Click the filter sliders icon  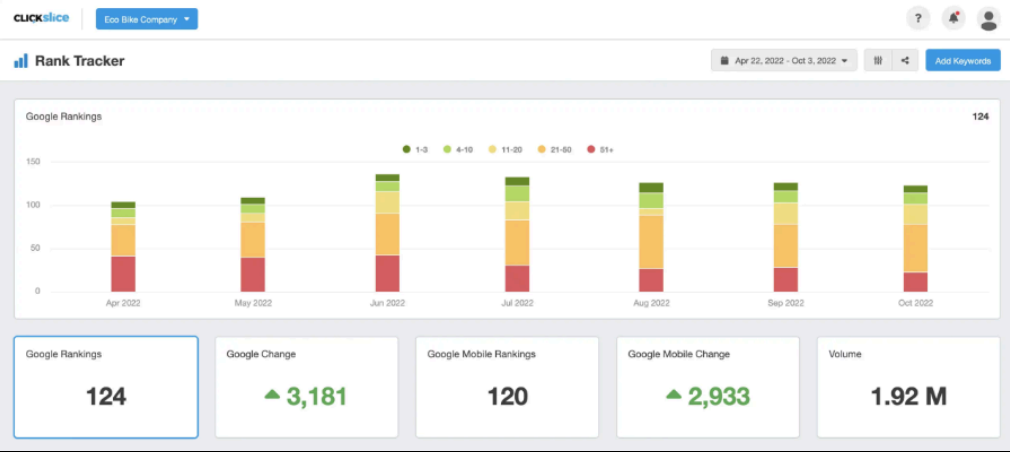coord(877,61)
